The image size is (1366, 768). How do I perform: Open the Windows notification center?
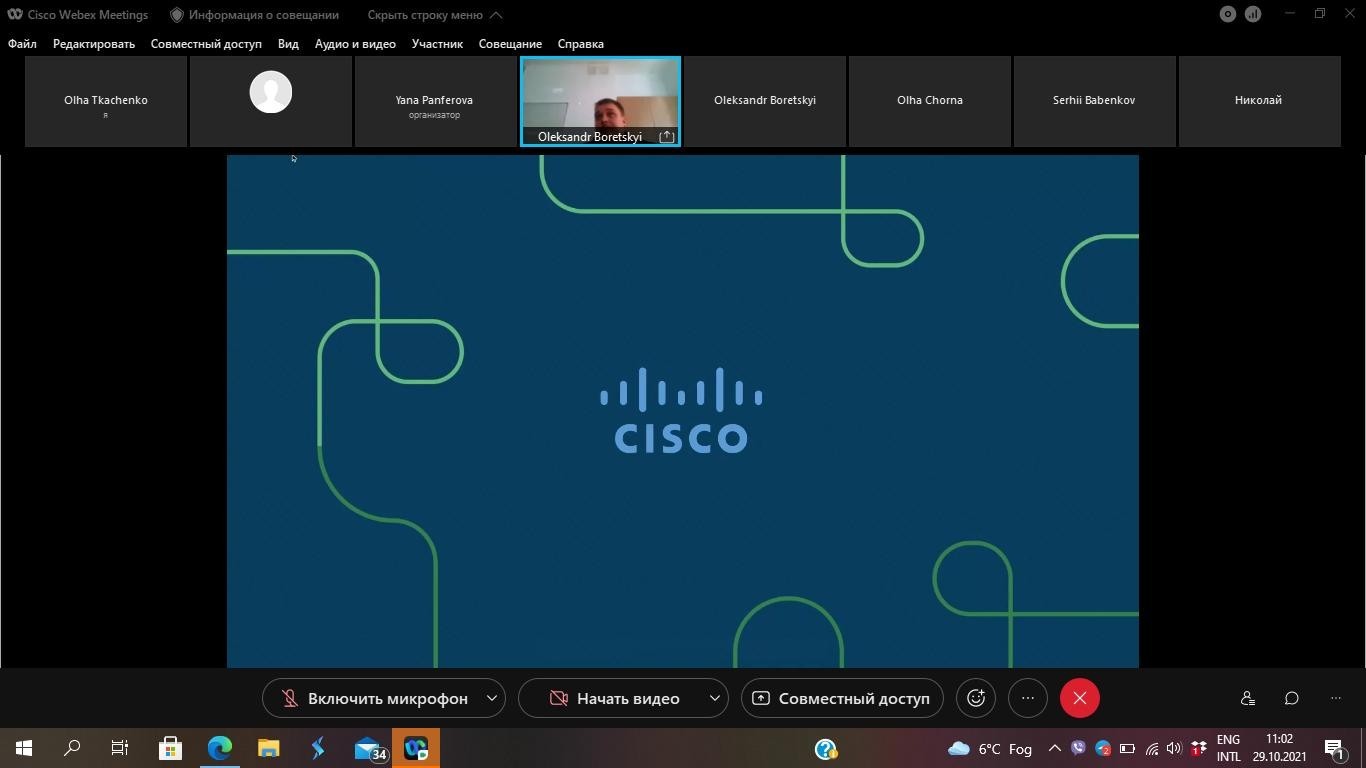pyautogui.click(x=1335, y=748)
